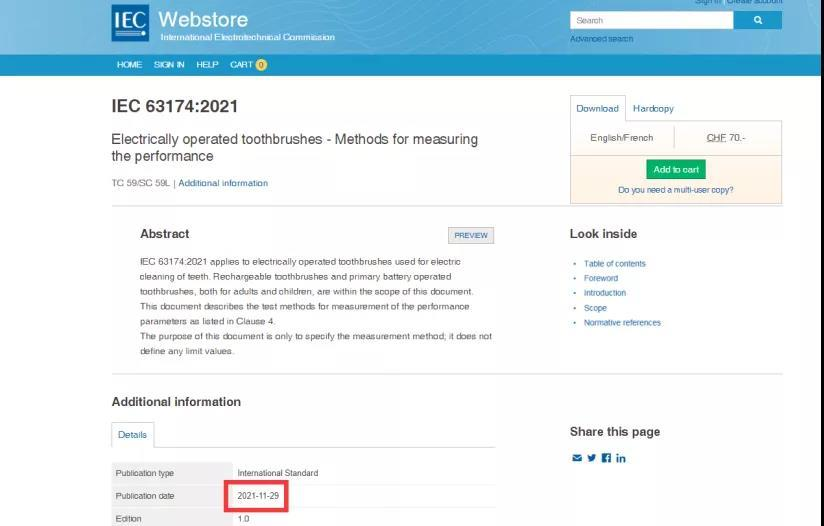This screenshot has width=824, height=526.
Task: Open the SIGN IN menu item
Action: point(169,65)
